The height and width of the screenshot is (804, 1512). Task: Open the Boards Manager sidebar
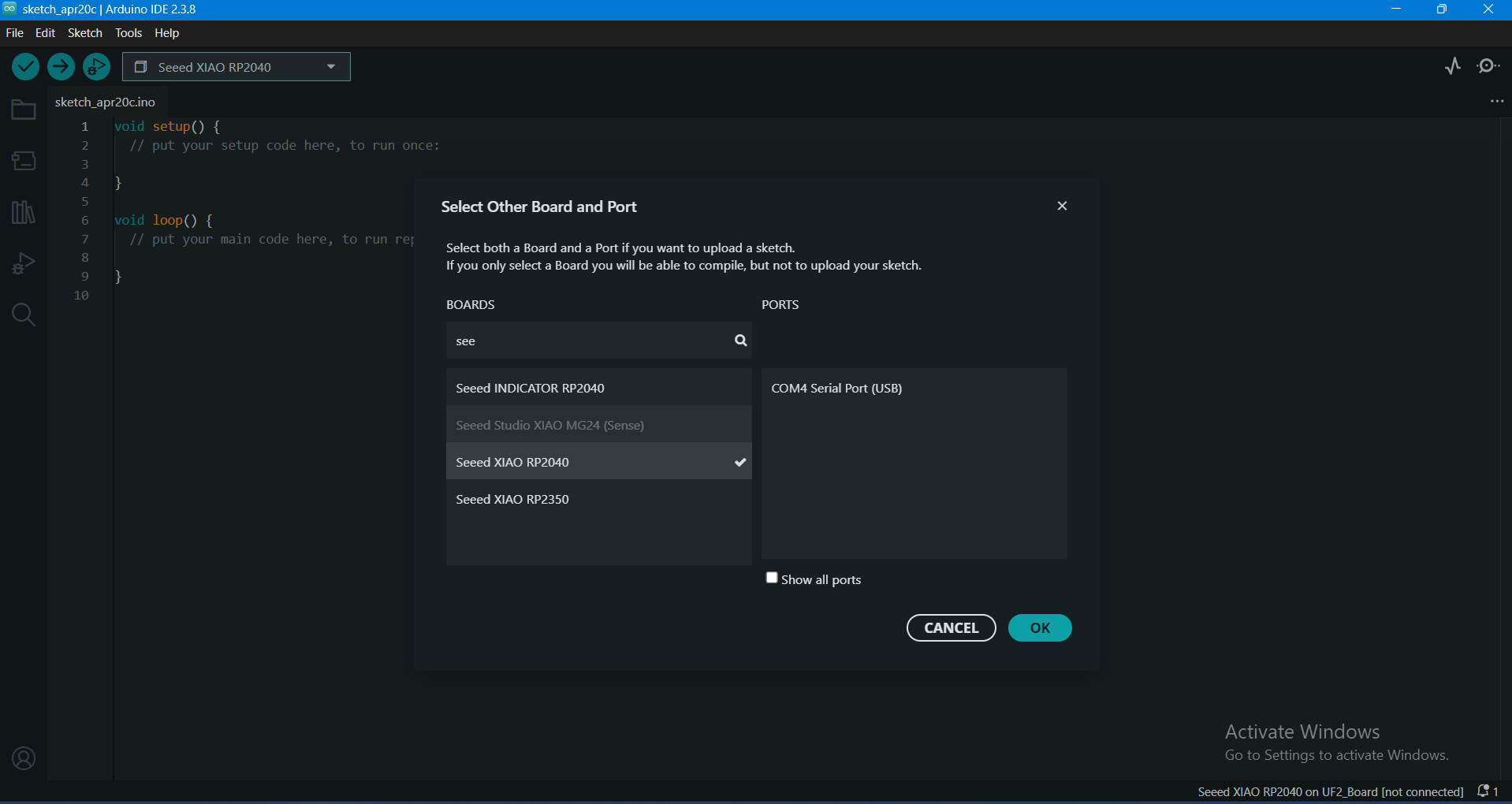24,161
